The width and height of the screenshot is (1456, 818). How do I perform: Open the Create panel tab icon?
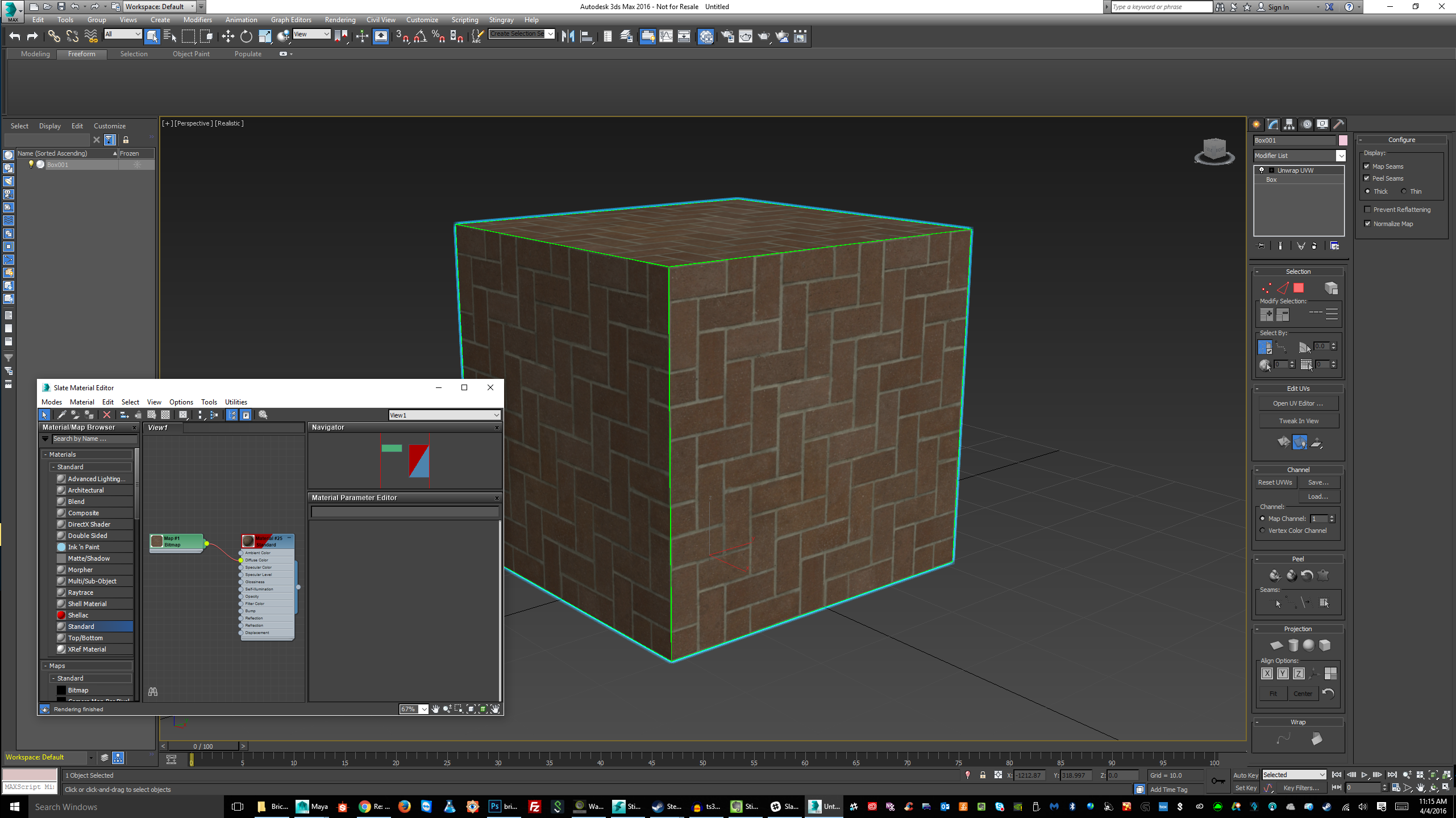[x=1256, y=124]
